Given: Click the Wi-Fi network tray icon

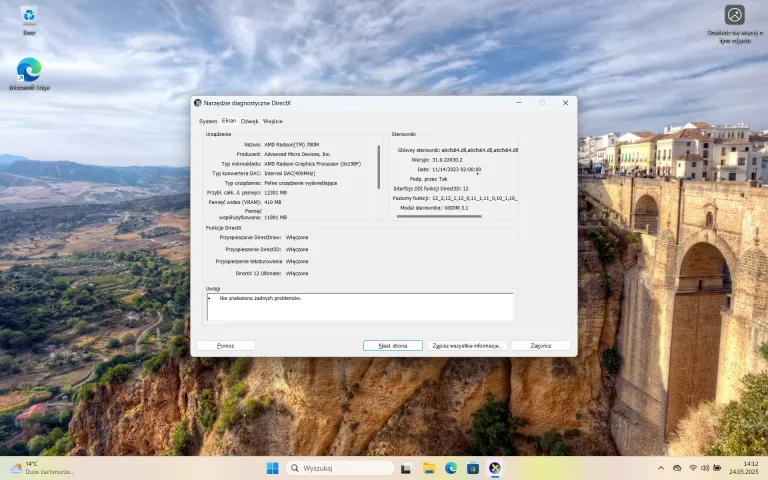Looking at the screenshot, I should click(693, 468).
